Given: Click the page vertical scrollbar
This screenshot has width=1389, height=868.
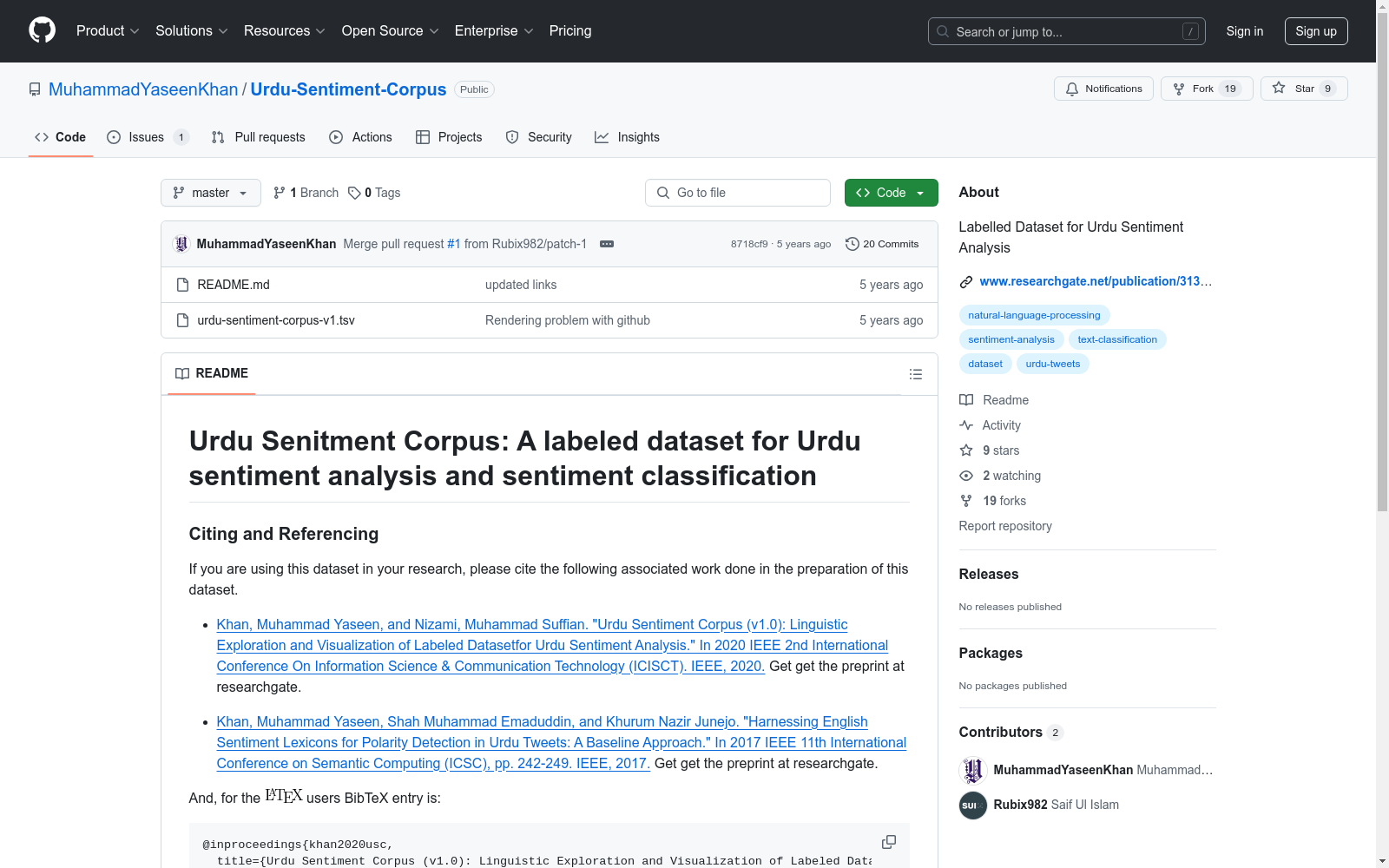Looking at the screenshot, I should [x=1382, y=260].
